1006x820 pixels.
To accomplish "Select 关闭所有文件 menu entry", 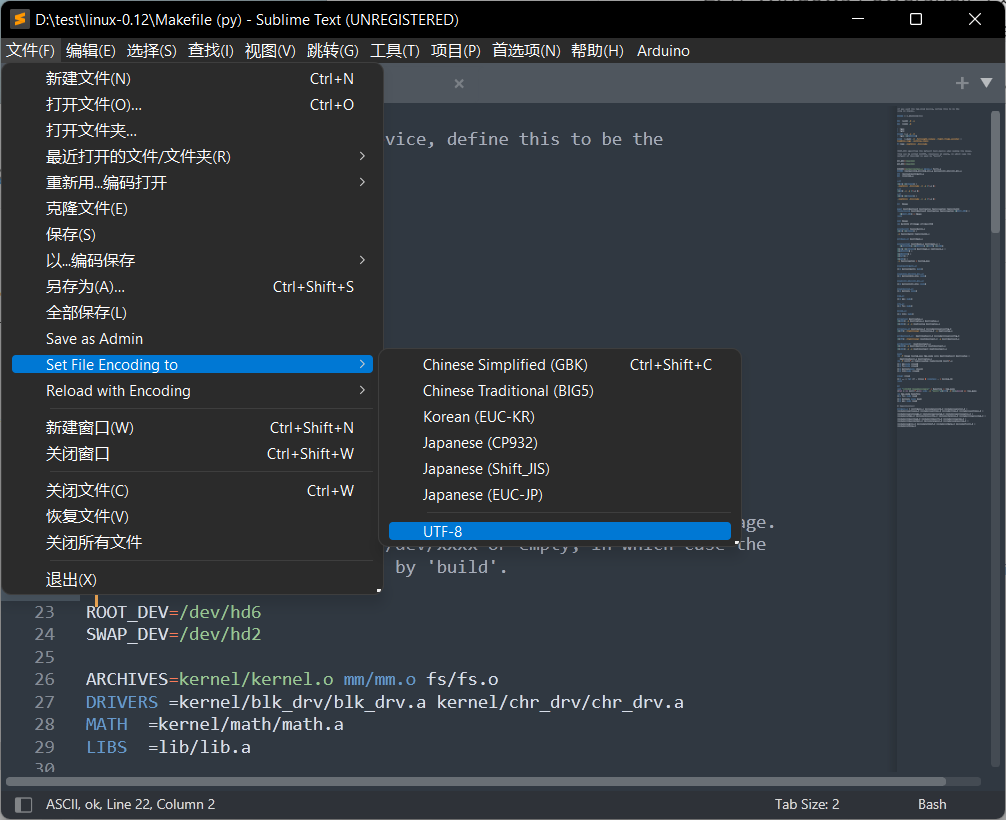I will (x=192, y=542).
